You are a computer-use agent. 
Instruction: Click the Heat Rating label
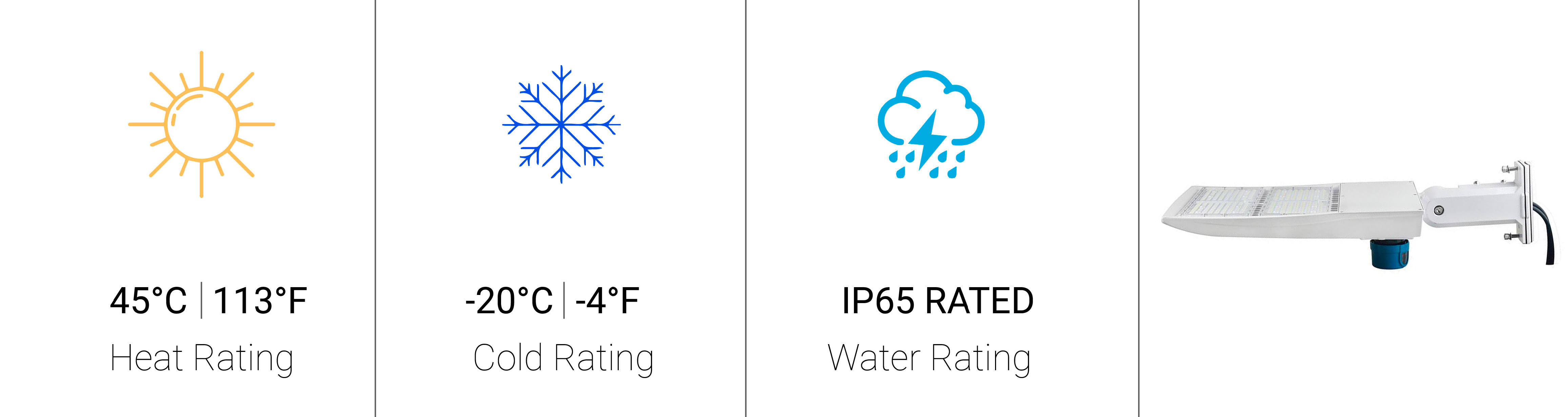click(201, 359)
